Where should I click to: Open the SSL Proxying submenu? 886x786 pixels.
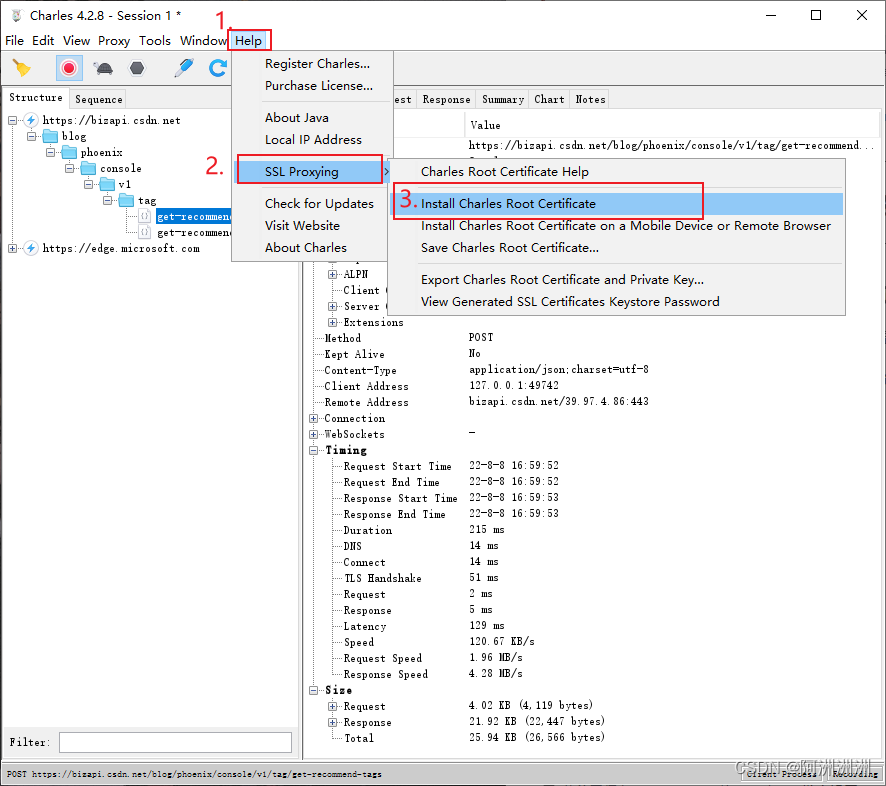310,172
